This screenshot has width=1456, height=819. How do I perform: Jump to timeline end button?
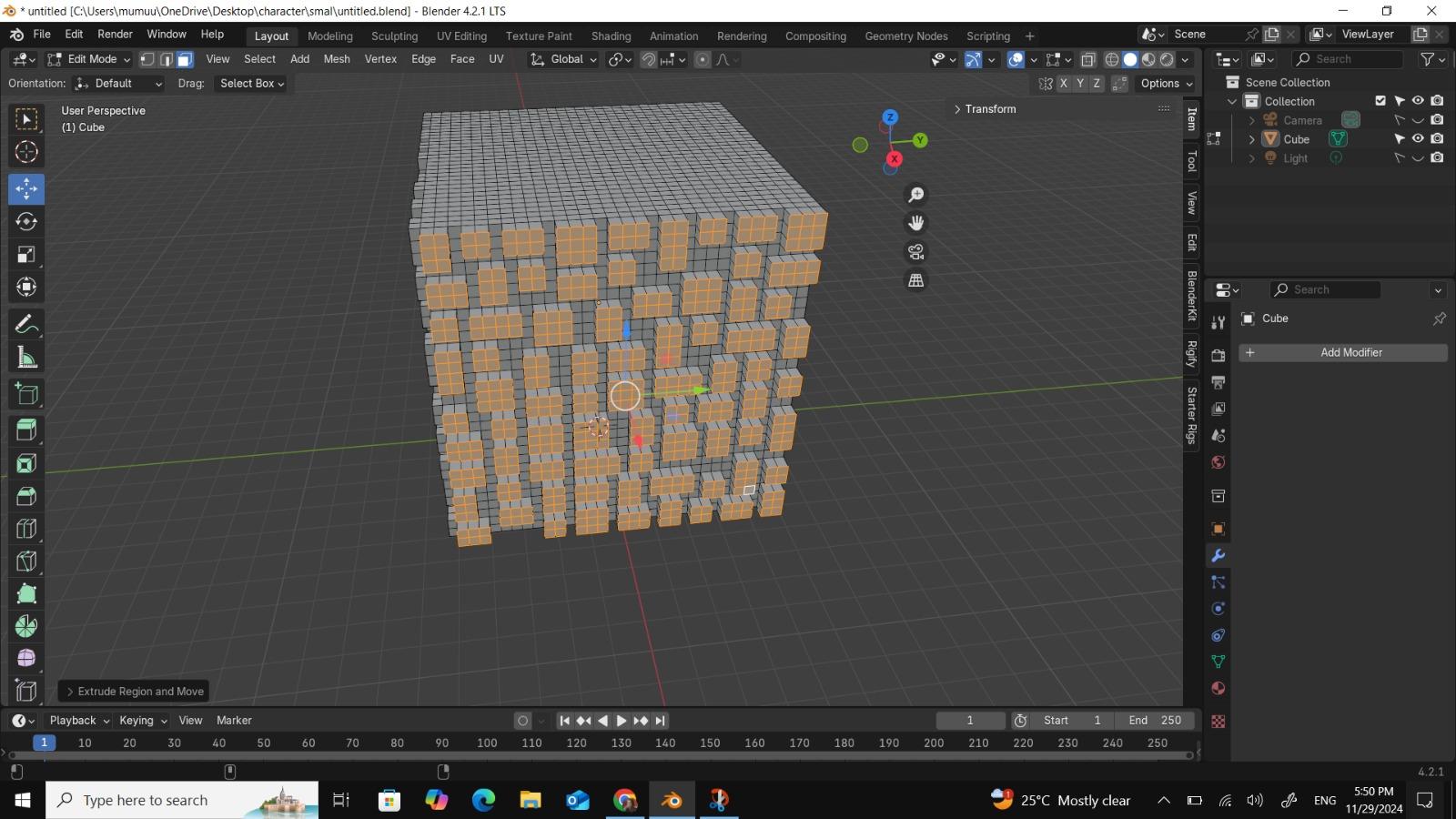[661, 721]
